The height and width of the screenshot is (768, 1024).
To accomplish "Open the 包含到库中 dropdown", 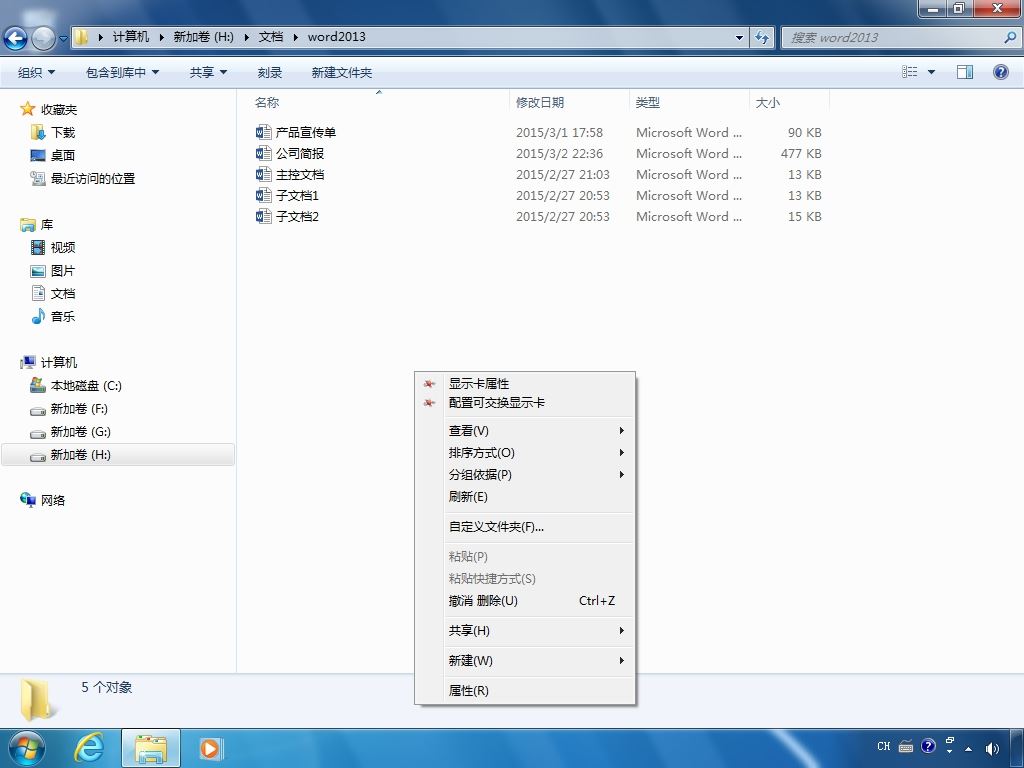I will [x=122, y=72].
